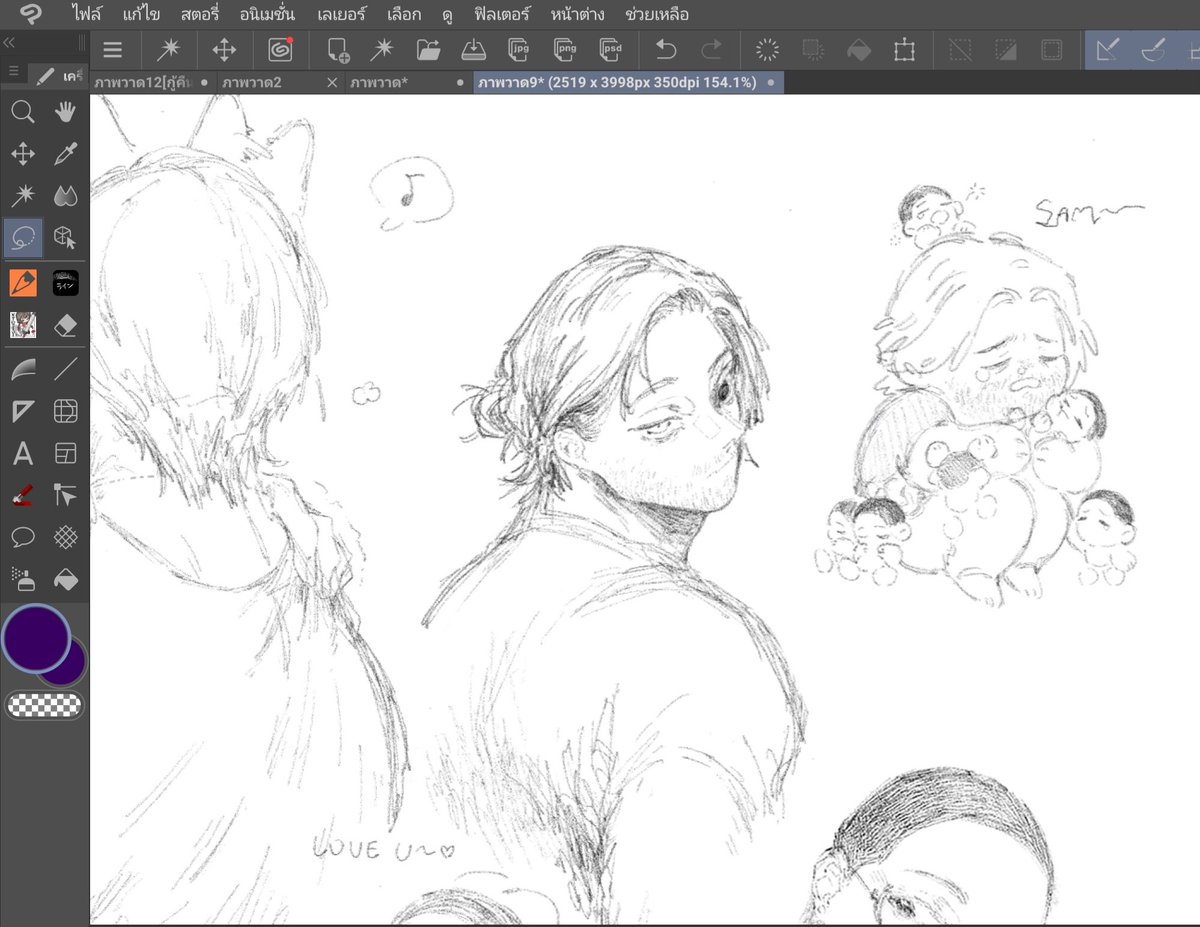Image resolution: width=1200 pixels, height=927 pixels.
Task: Click the Scale/Rotate transform icon
Action: point(904,50)
